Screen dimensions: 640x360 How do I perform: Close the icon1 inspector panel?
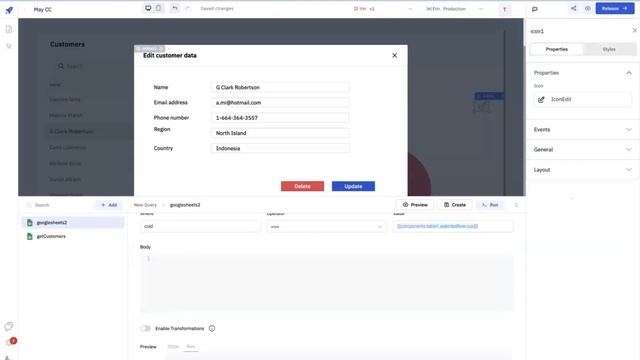tap(634, 31)
